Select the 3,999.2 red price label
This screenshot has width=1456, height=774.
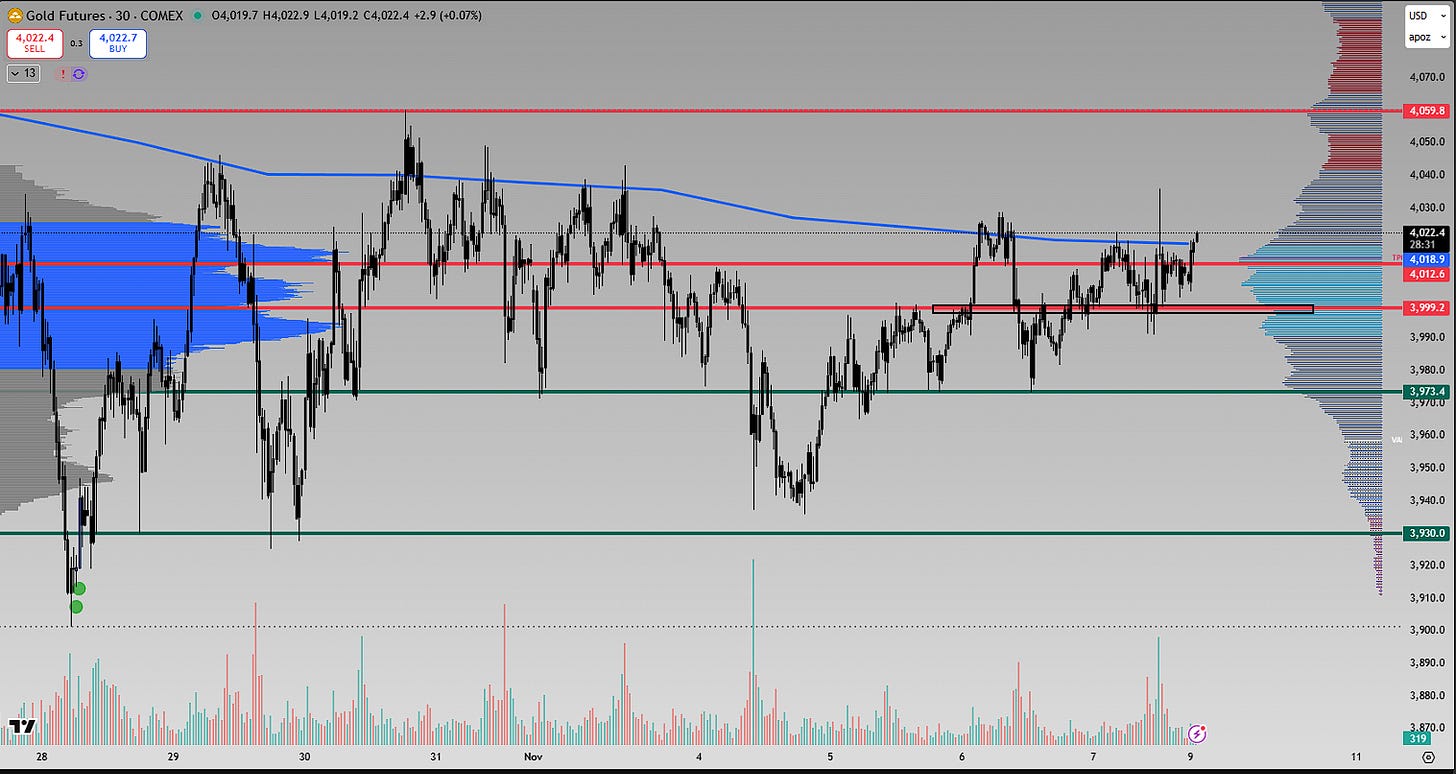click(1426, 308)
